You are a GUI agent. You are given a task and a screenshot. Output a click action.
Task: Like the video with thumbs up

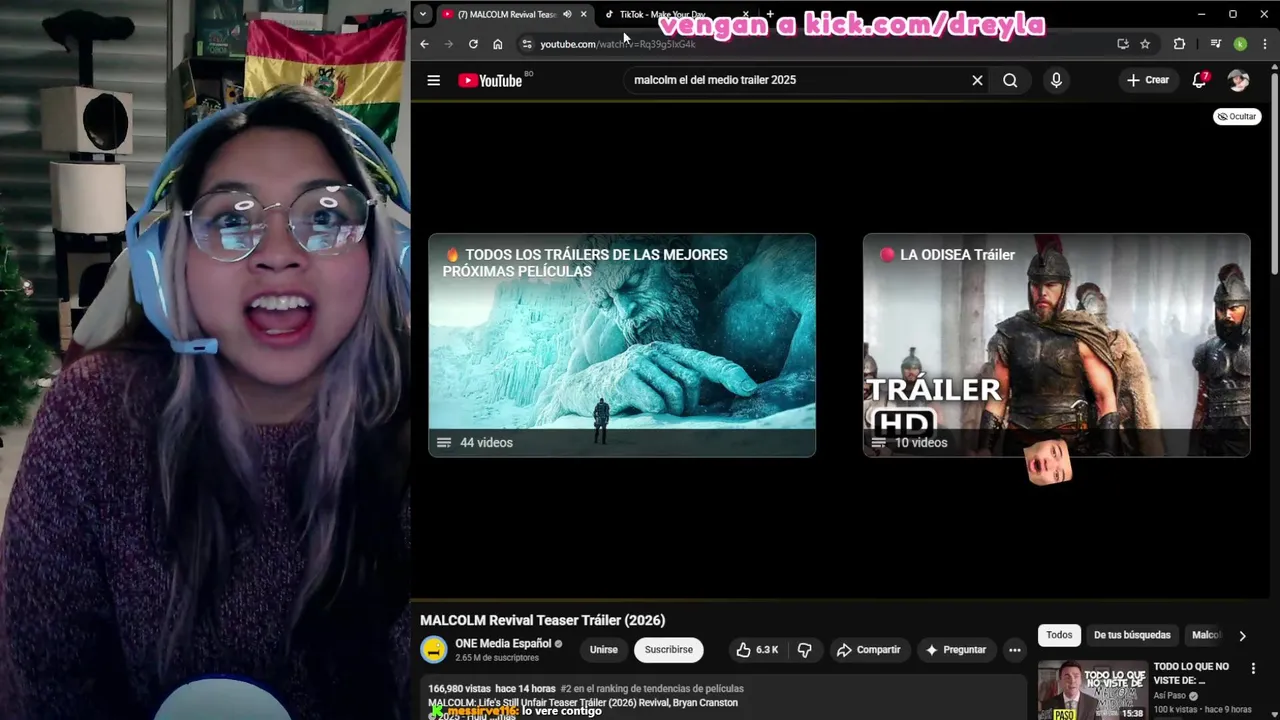pyautogui.click(x=757, y=650)
